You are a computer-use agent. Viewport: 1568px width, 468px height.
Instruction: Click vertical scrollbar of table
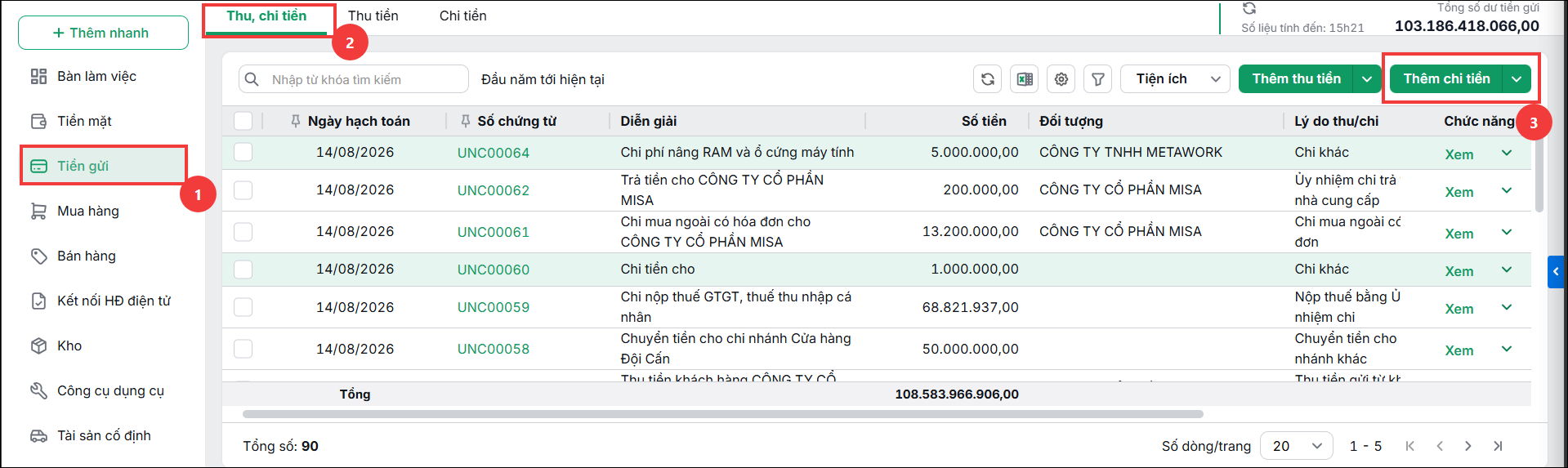tap(1539, 174)
